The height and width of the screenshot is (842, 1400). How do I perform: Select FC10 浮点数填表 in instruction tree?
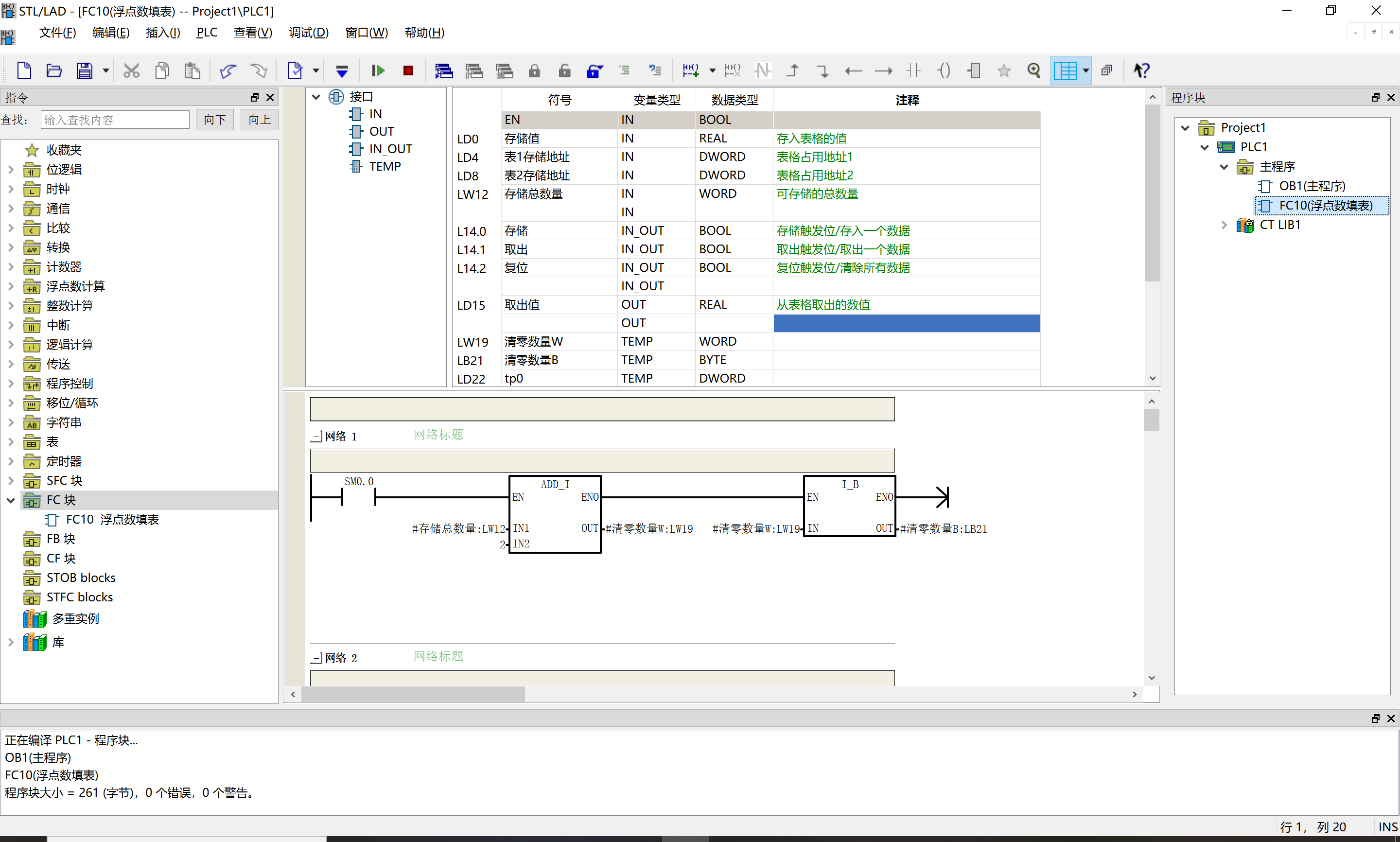click(112, 519)
